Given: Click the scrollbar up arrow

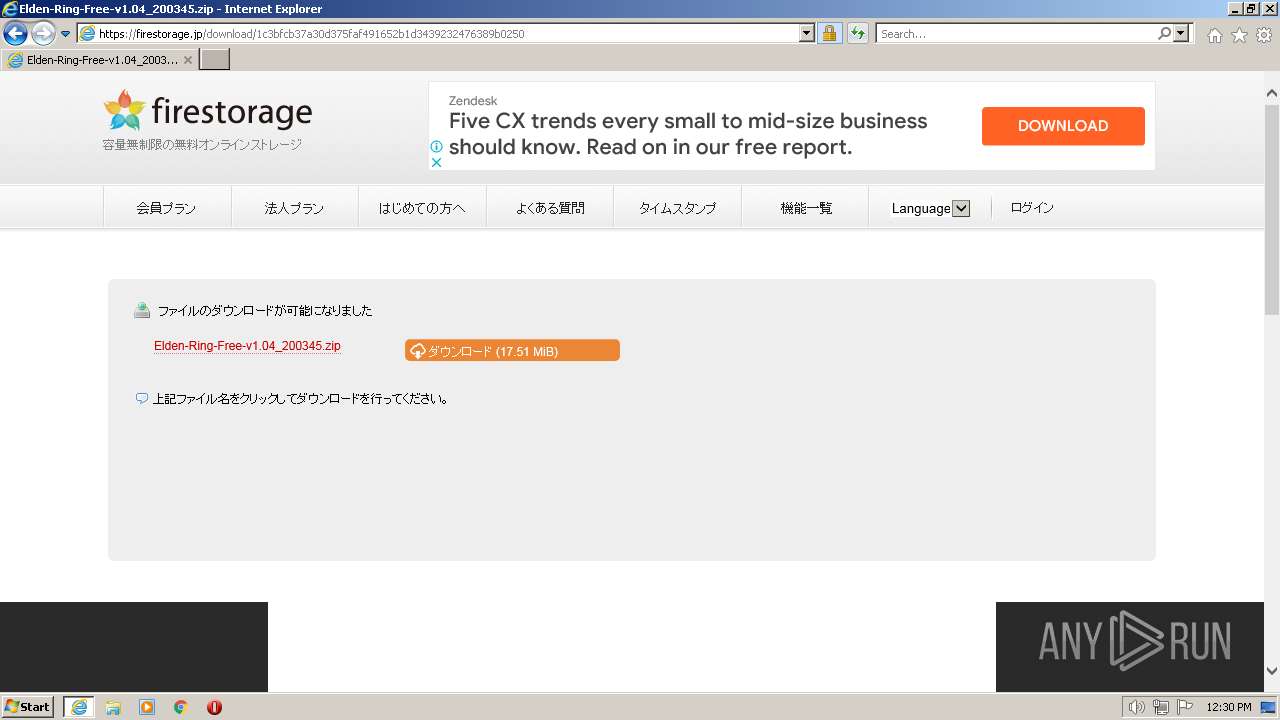Looking at the screenshot, I should 1272,93.
